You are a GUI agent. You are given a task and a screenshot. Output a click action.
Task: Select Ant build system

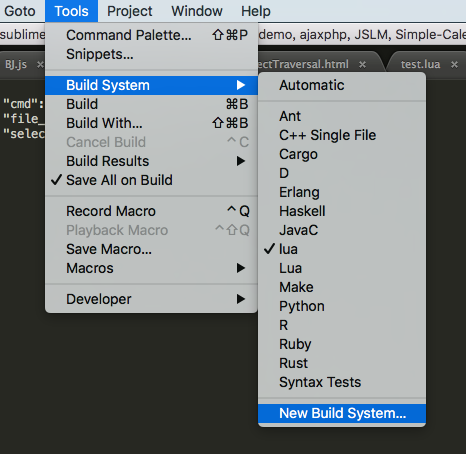[342, 116]
